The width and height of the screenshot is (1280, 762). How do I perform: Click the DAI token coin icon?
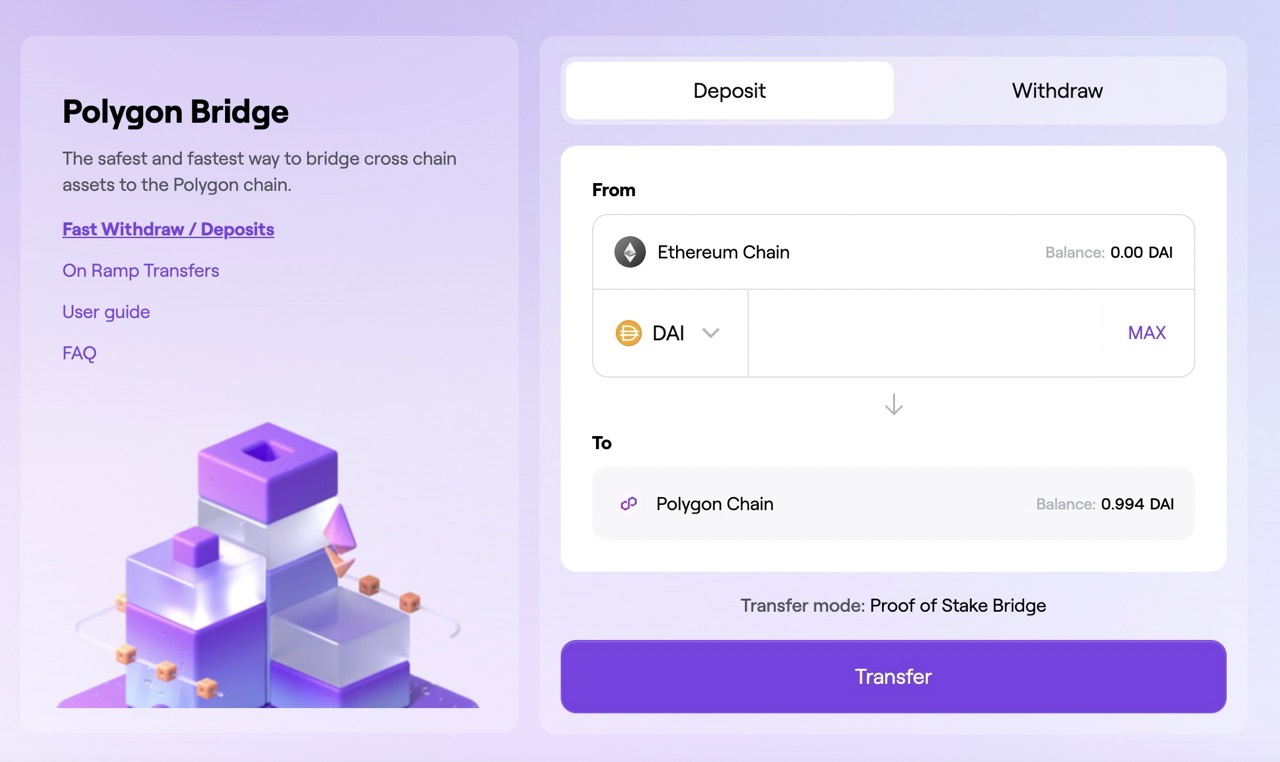coord(628,333)
